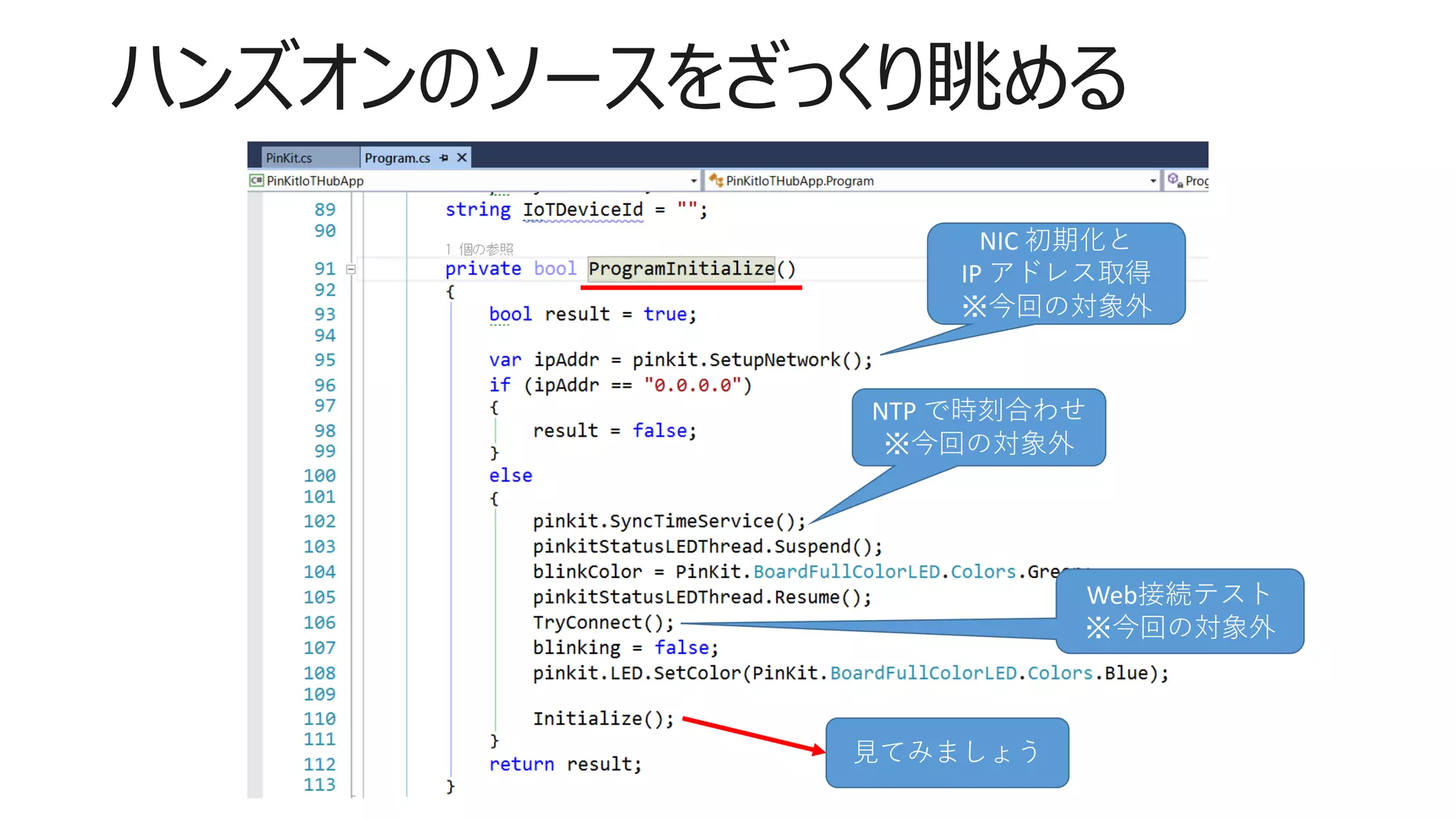This screenshot has width=1456, height=819.
Task: Click the C# project icon in navigation bar
Action: pyautogui.click(x=257, y=181)
